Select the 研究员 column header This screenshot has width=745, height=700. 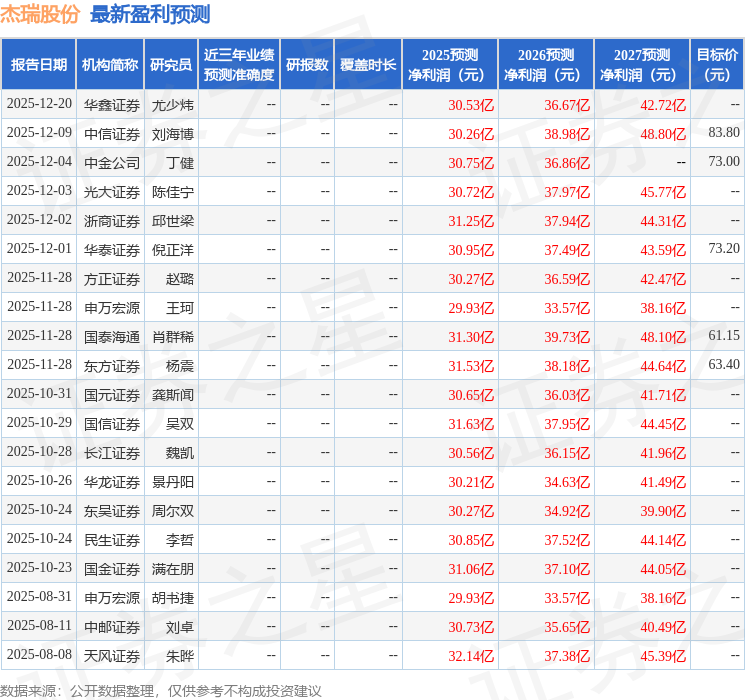pyautogui.click(x=171, y=64)
